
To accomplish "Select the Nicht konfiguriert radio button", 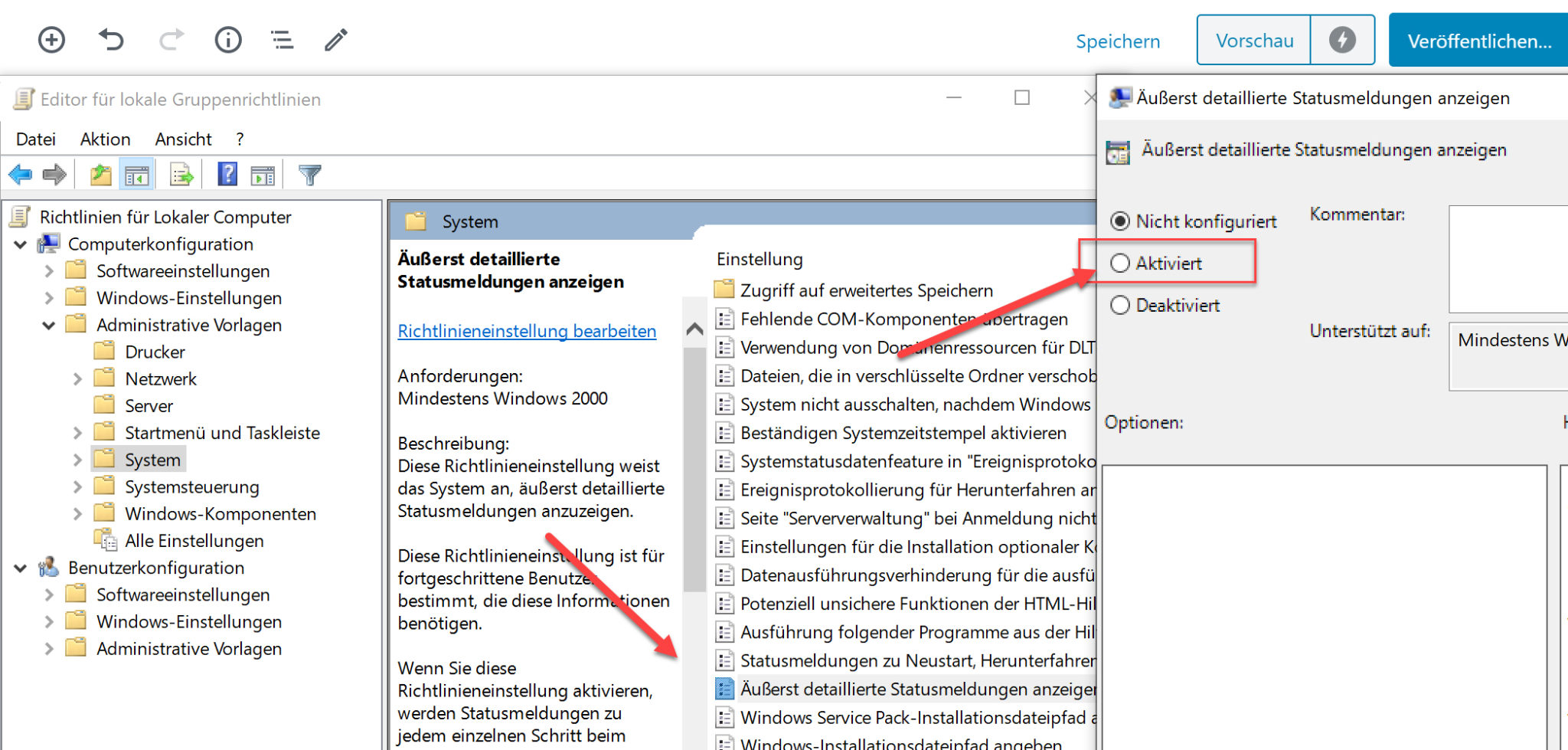I will (x=1120, y=221).
